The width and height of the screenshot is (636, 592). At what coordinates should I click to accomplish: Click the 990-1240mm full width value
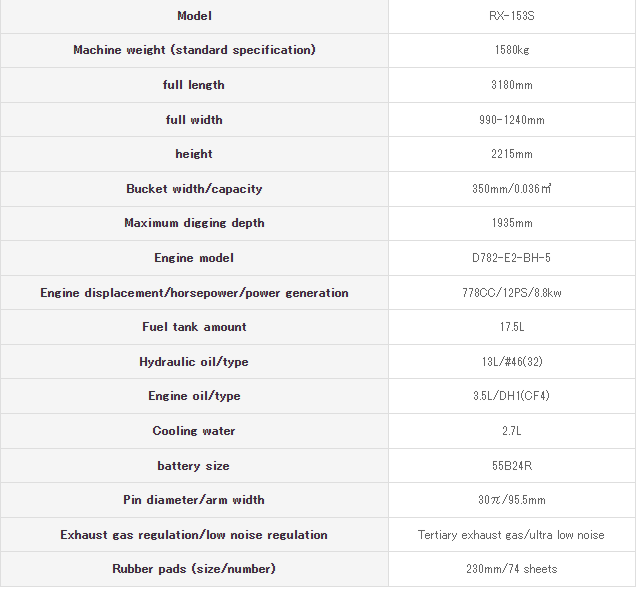point(511,120)
